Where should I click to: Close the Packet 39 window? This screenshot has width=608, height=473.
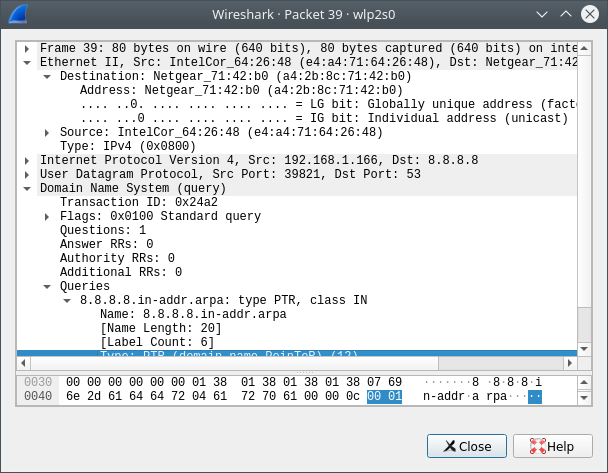click(x=590, y=14)
